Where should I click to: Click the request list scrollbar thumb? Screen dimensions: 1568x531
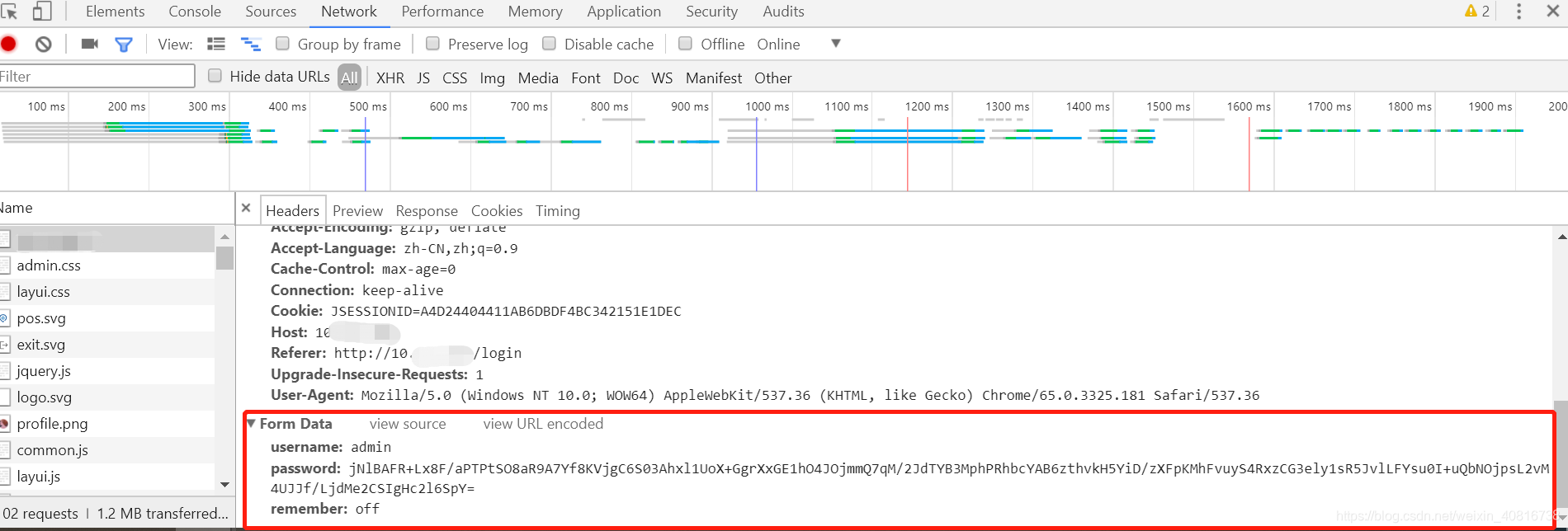click(x=224, y=258)
